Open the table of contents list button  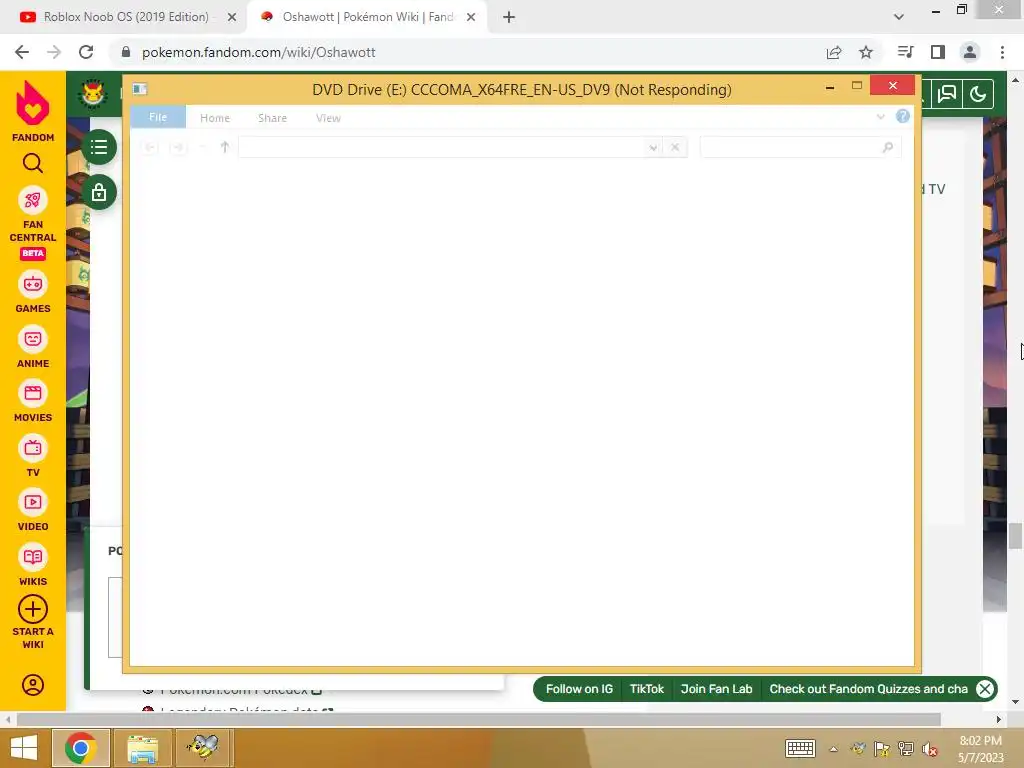point(99,147)
